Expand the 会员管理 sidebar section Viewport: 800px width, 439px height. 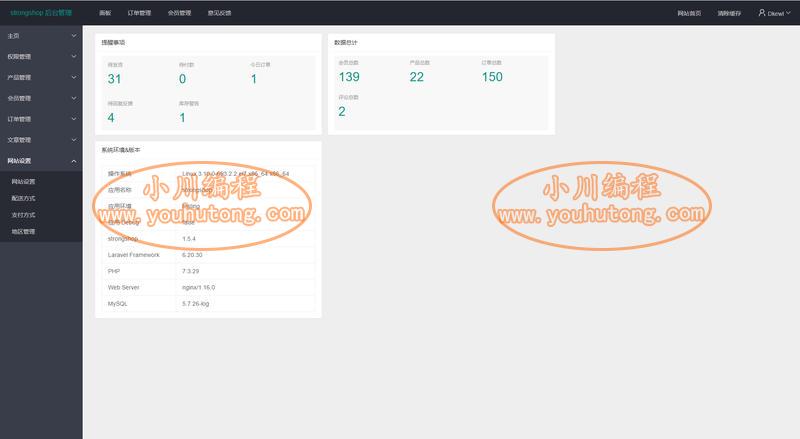pyautogui.click(x=41, y=98)
